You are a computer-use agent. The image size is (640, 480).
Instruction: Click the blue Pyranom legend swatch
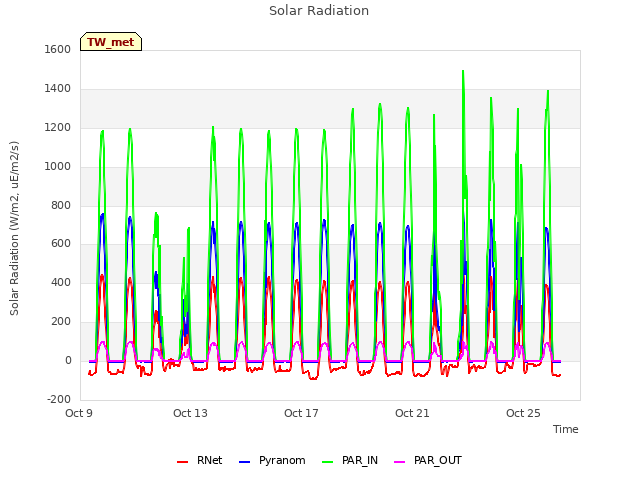pos(244,462)
